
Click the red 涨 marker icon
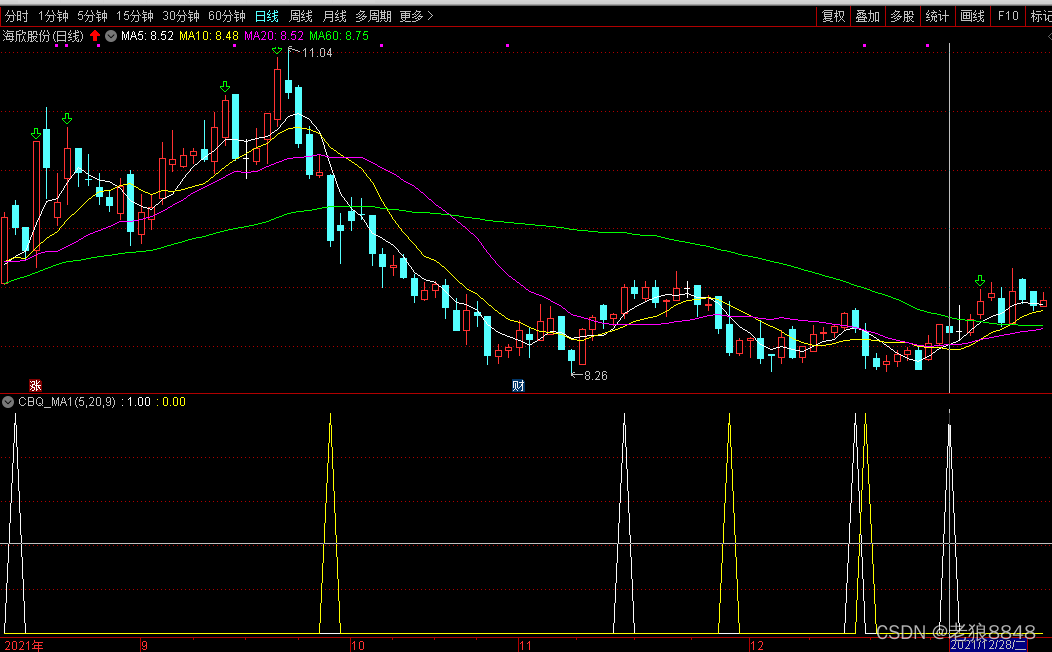click(x=35, y=386)
